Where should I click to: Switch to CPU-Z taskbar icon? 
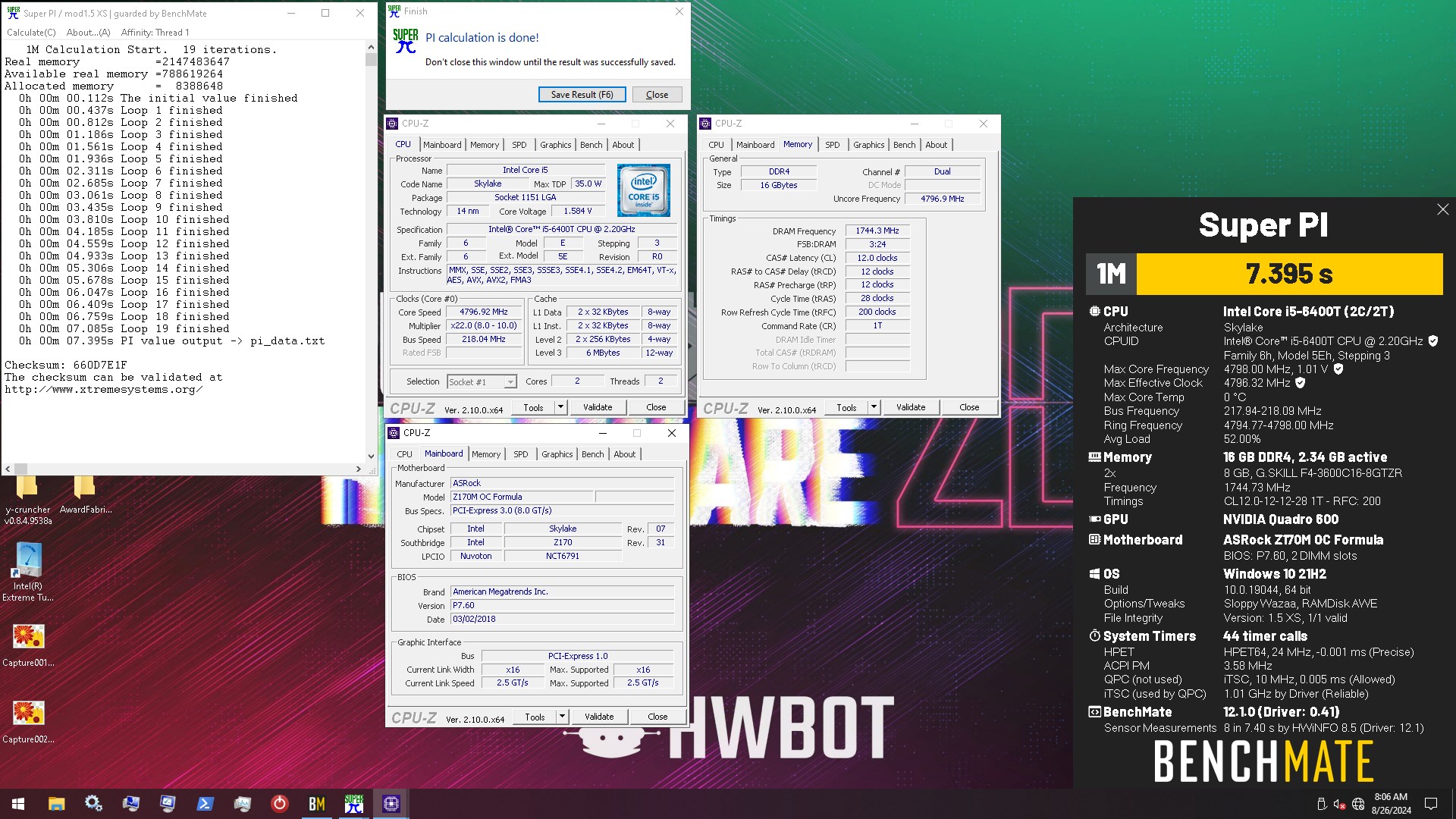coord(391,804)
